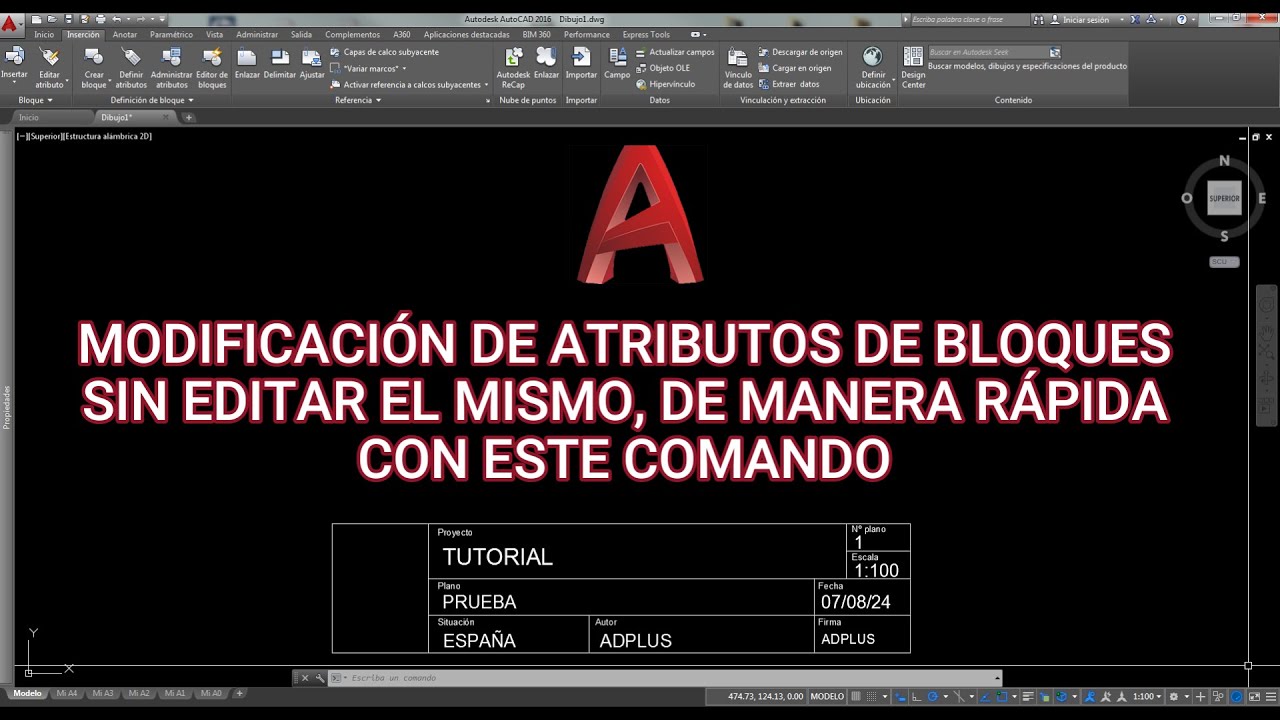Switch to the Anotar ribbon tab
The height and width of the screenshot is (720, 1280).
[125, 34]
